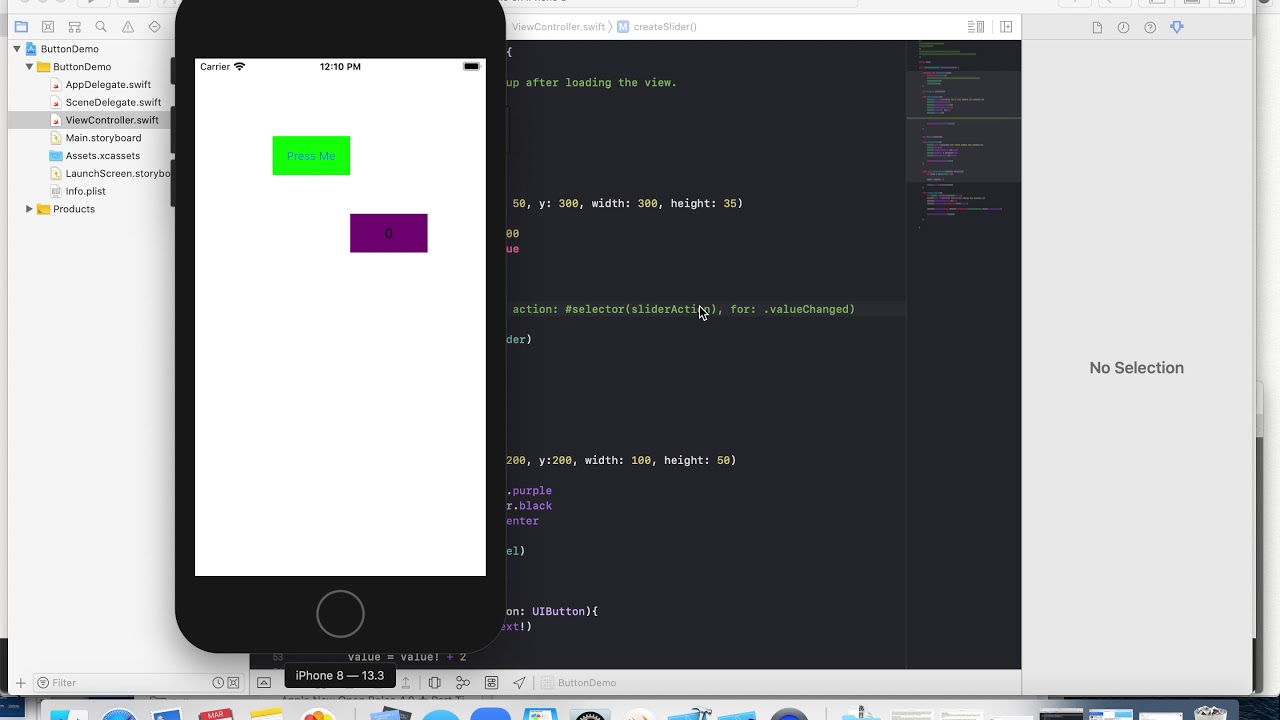This screenshot has height=720, width=1280.
Task: Tap the purple label showing 0
Action: click(389, 233)
